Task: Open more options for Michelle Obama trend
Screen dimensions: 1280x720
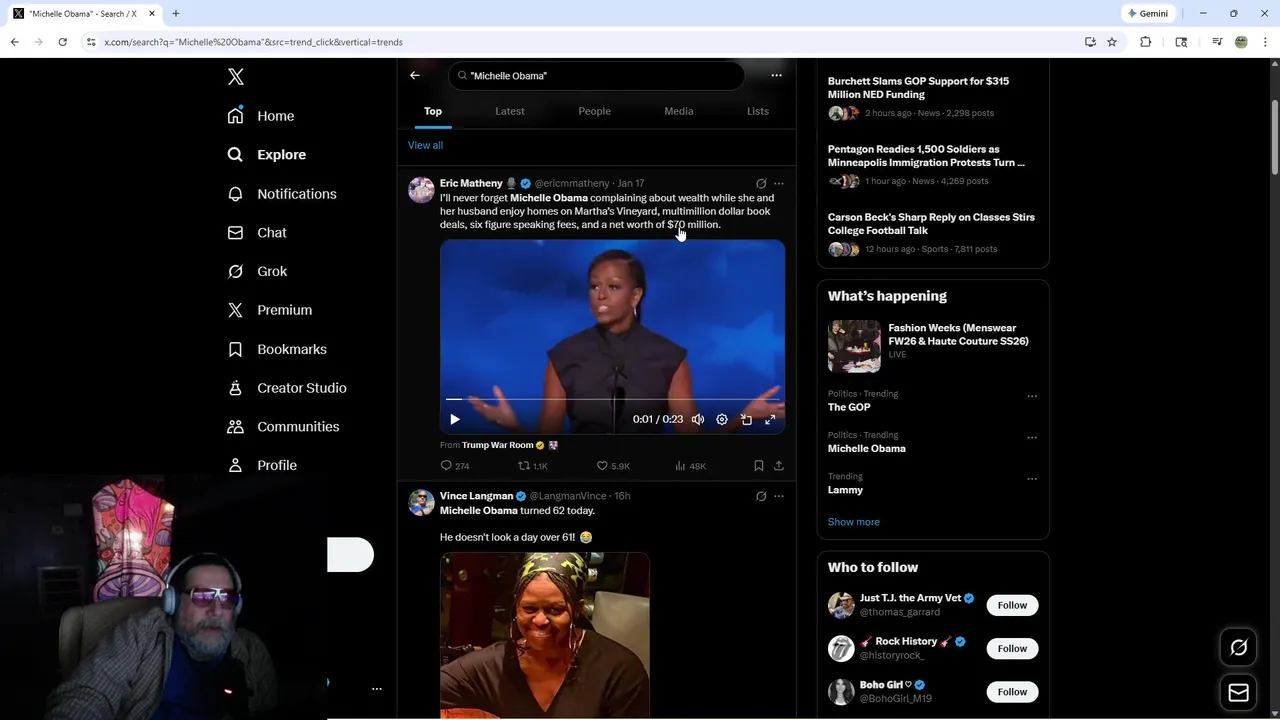Action: tap(1032, 437)
